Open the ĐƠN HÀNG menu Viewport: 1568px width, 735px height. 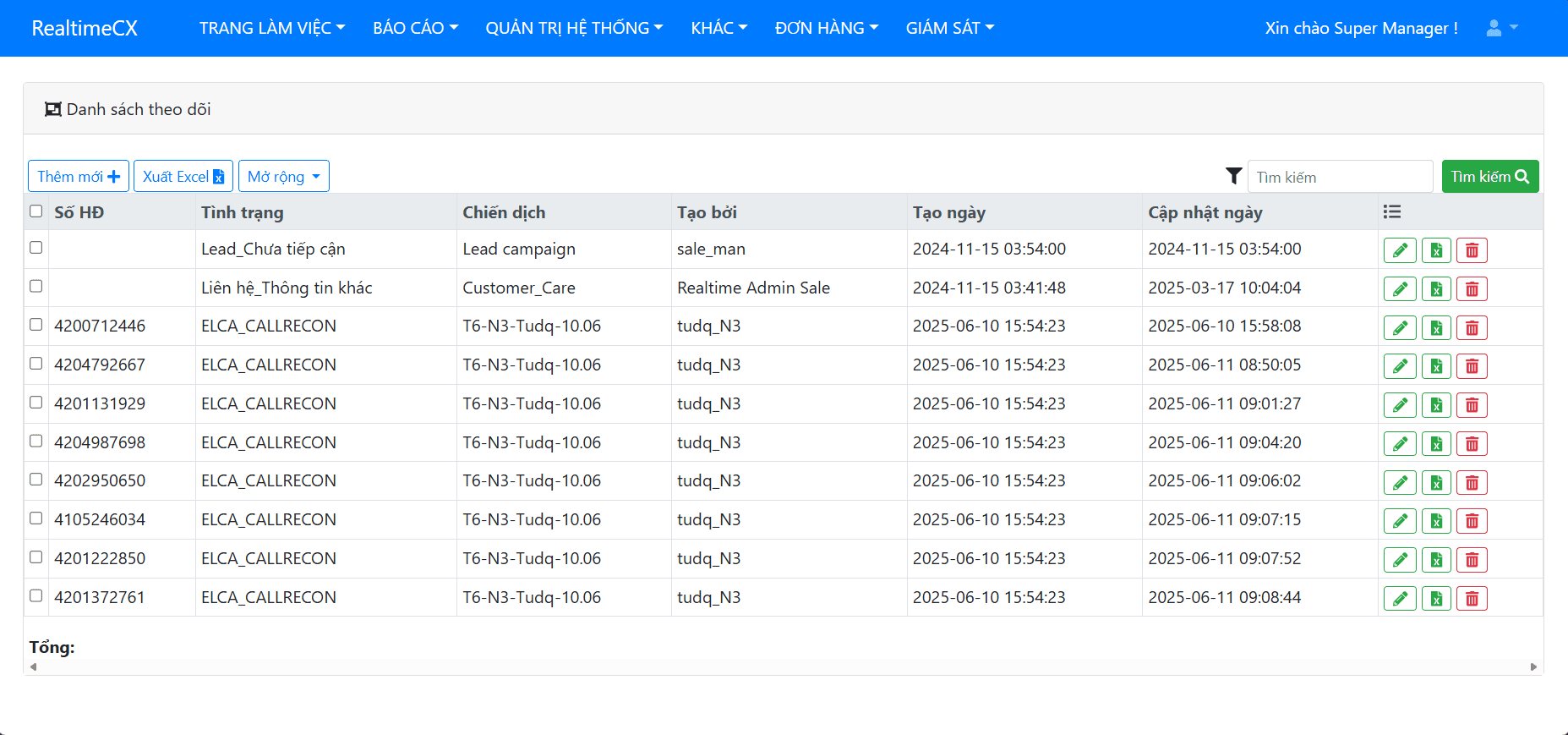coord(826,28)
